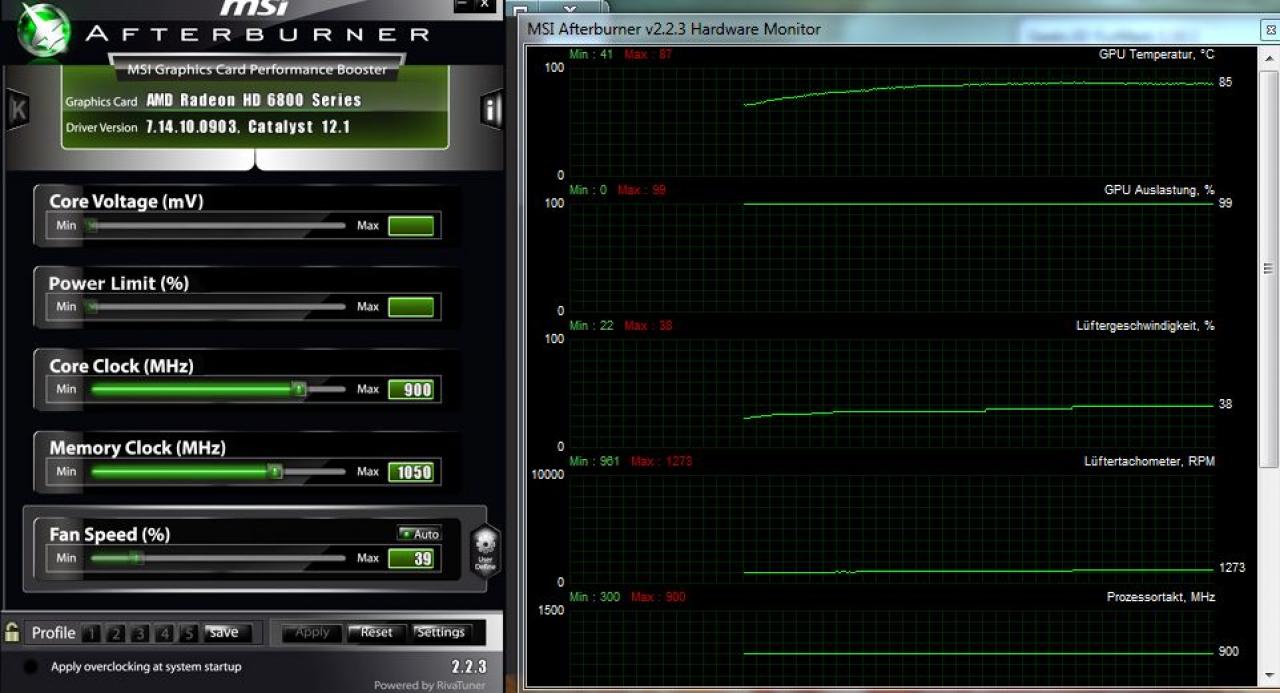
Task: Reset settings with the Reset button
Action: [x=376, y=632]
